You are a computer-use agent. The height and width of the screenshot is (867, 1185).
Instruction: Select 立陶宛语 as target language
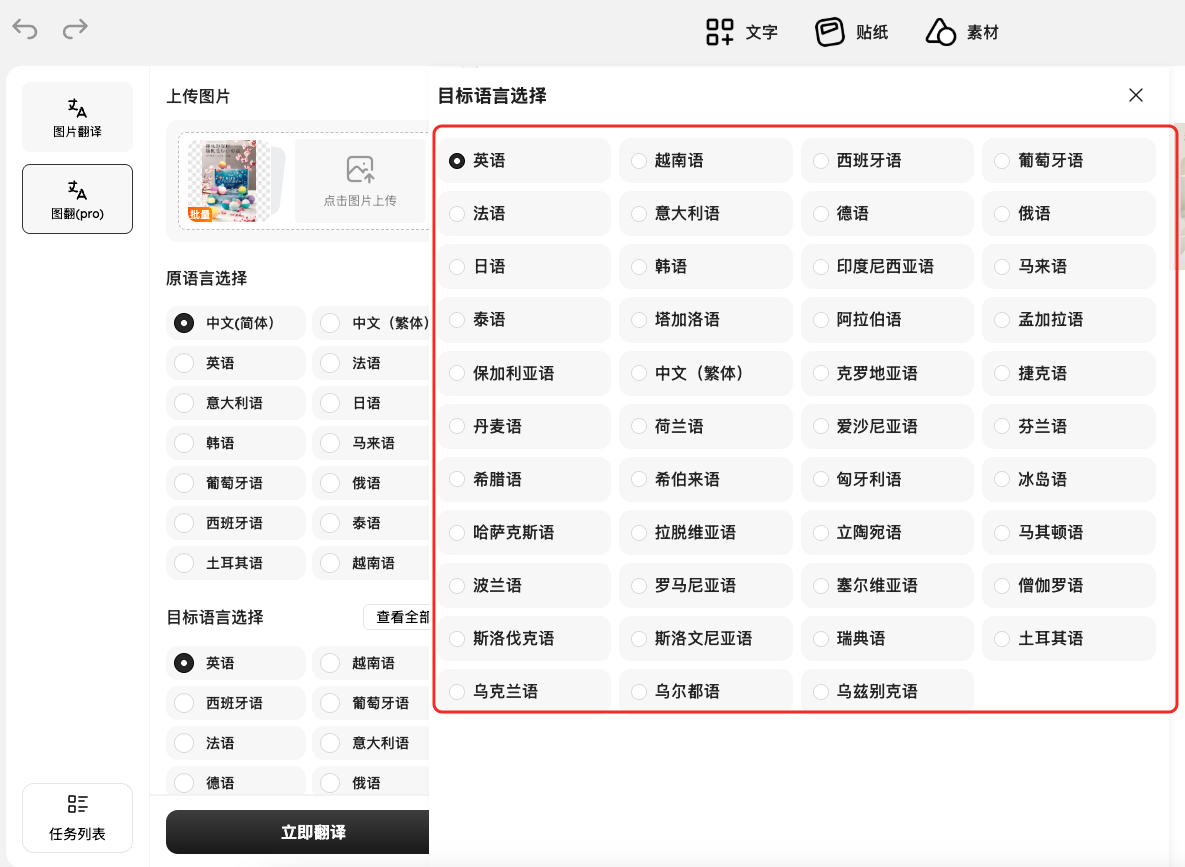(x=887, y=532)
